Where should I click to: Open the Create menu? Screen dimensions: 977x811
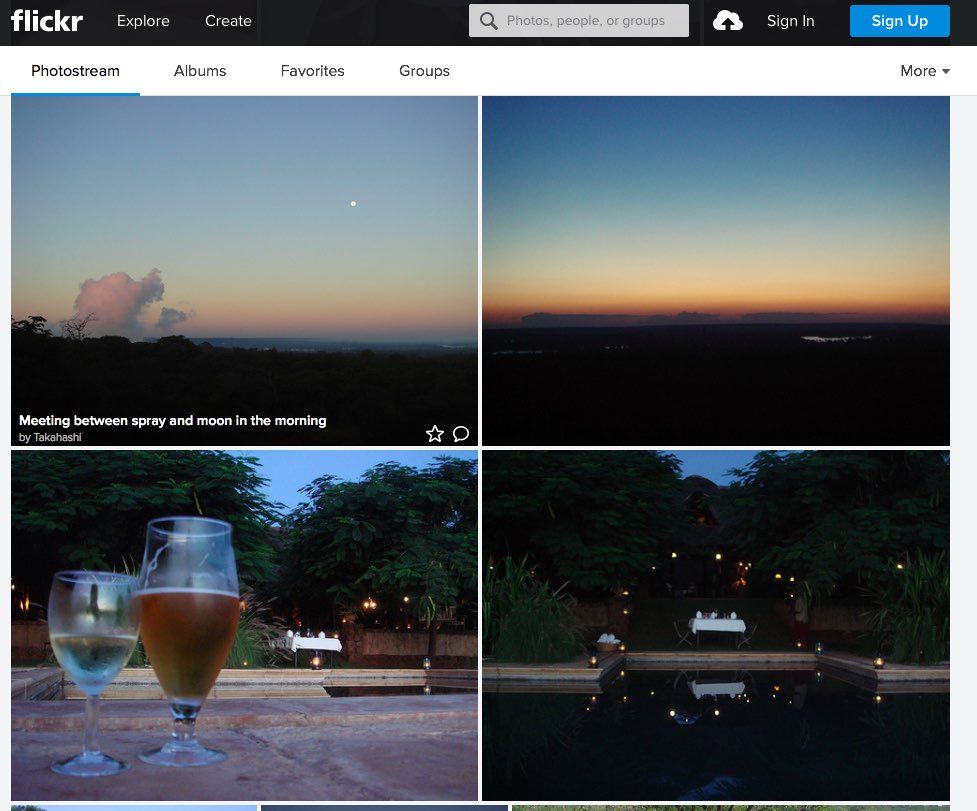point(228,21)
